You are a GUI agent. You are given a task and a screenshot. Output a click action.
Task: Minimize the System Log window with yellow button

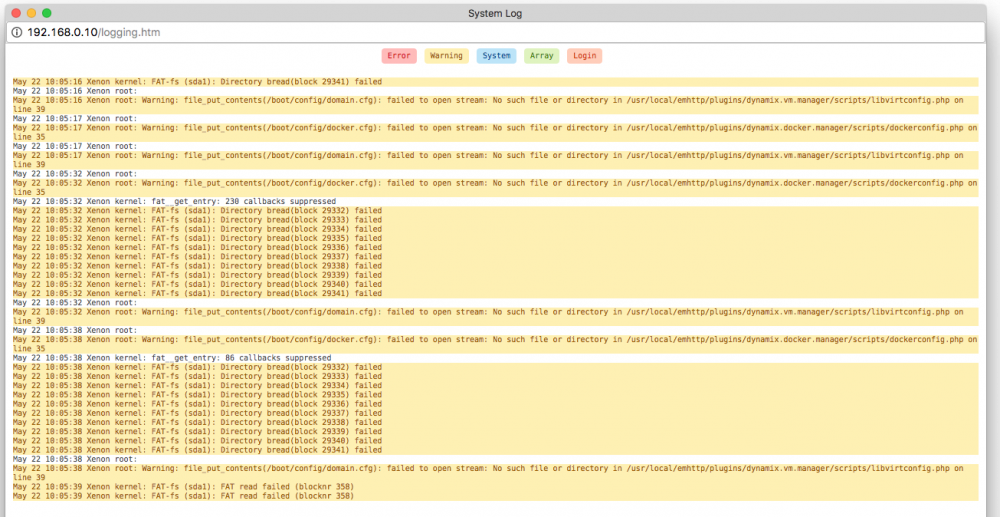31,13
